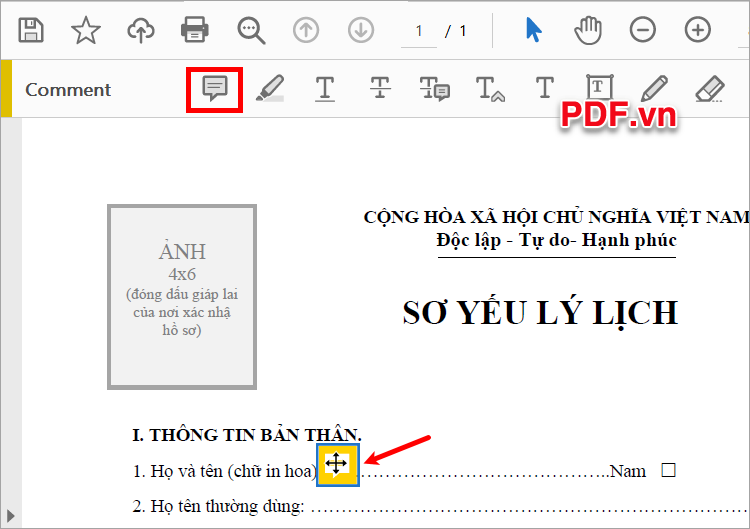Select the Underline text tool
750x529 pixels.
(325, 89)
